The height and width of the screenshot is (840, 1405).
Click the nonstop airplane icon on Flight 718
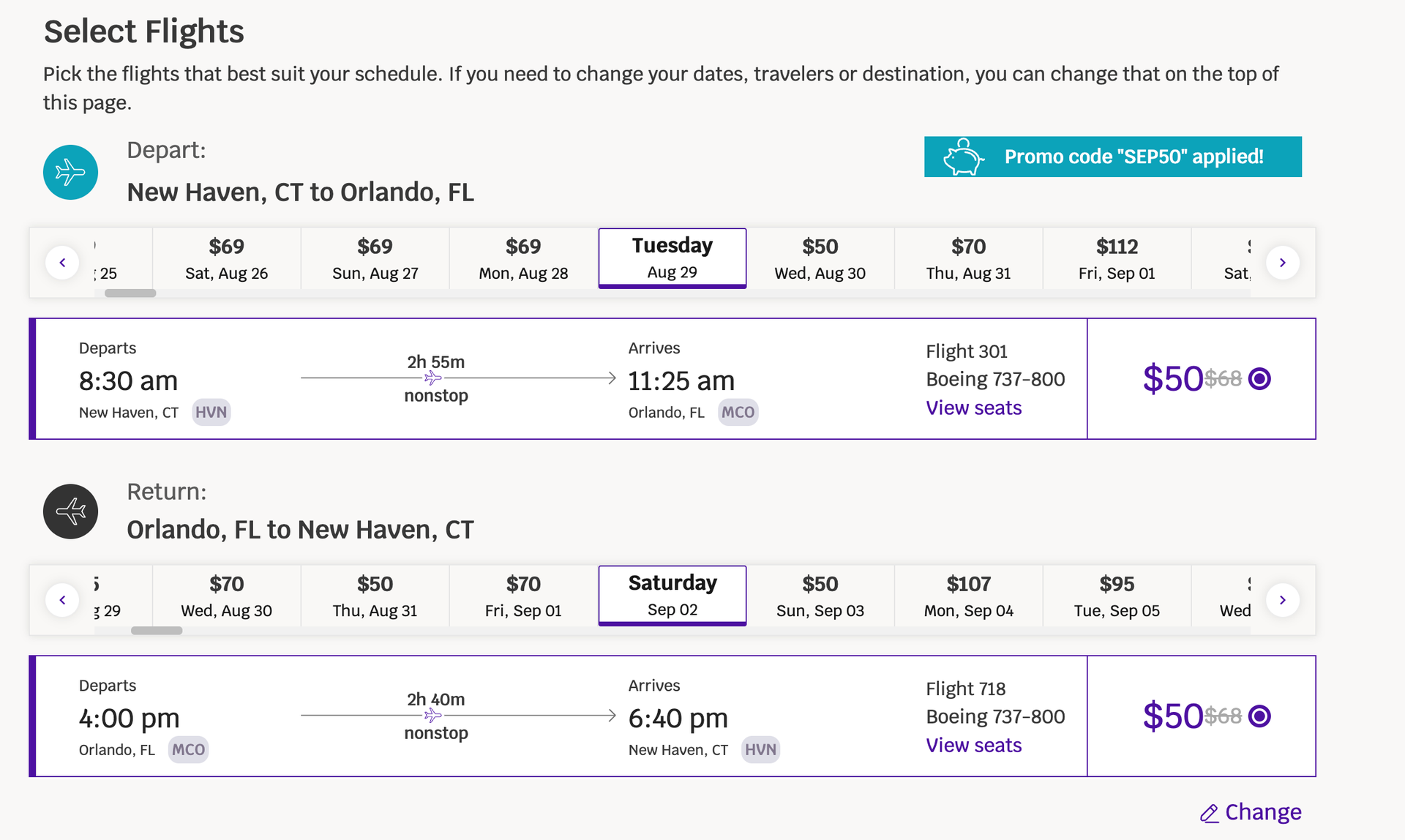(433, 716)
